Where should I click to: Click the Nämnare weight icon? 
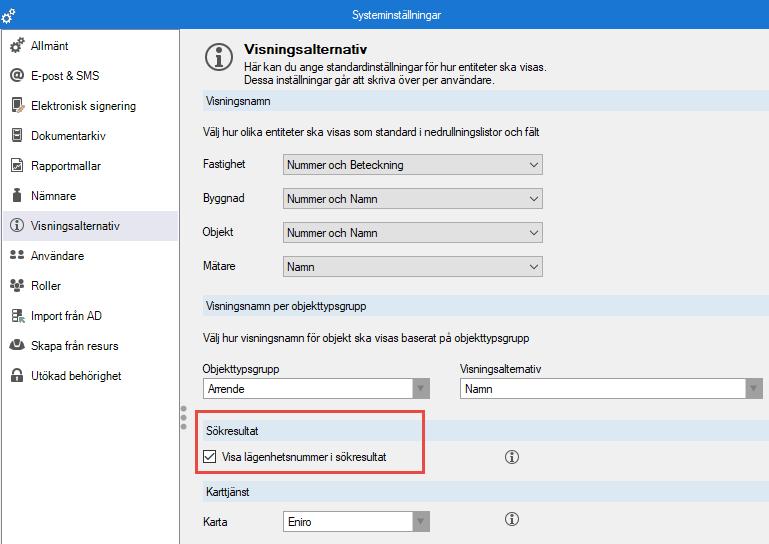(17, 196)
